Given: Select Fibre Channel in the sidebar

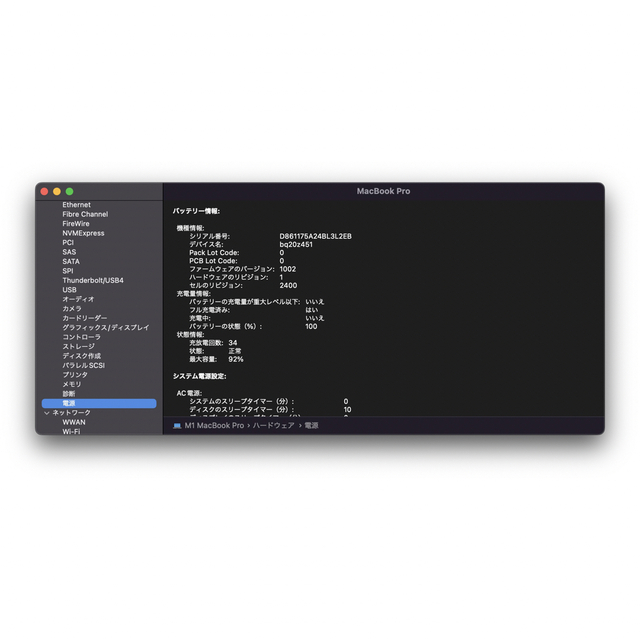Looking at the screenshot, I should 85,214.
